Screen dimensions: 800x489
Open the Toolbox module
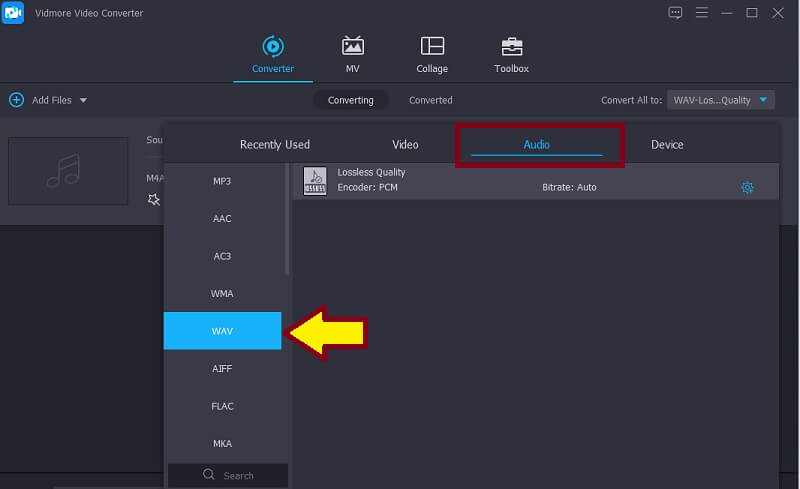pyautogui.click(x=511, y=47)
